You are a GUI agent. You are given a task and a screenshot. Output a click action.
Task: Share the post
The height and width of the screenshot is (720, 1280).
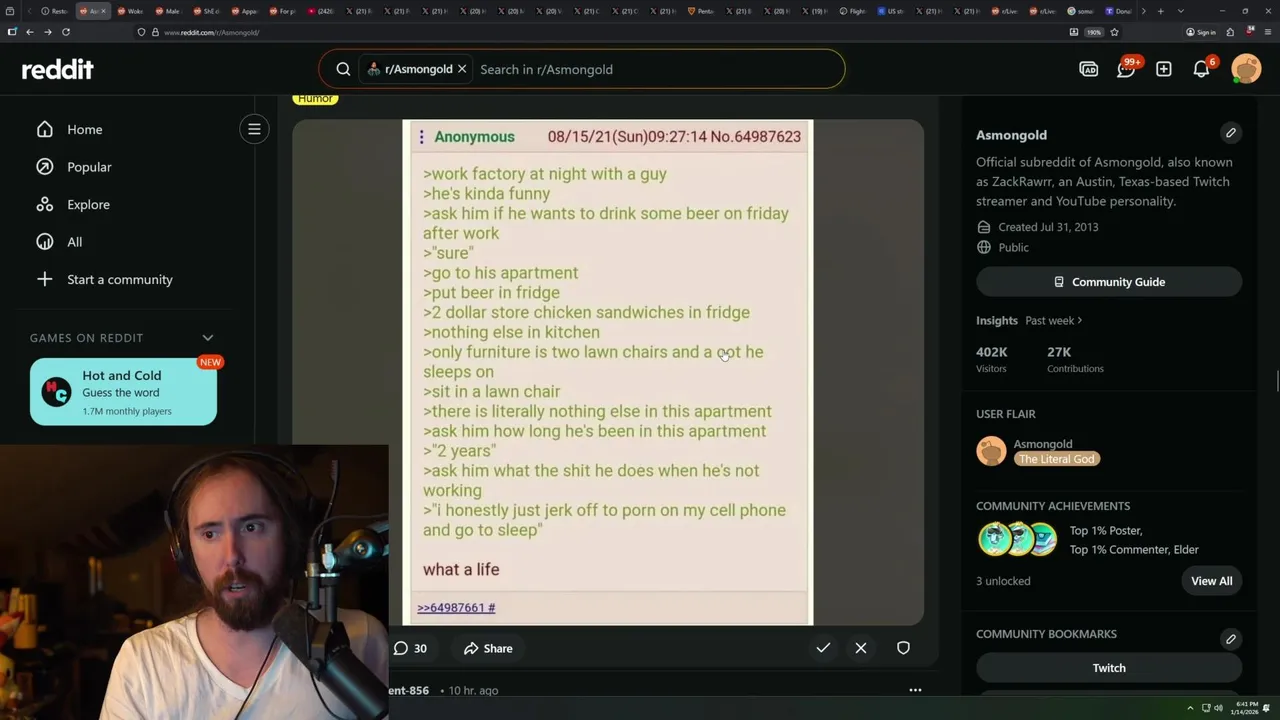tap(488, 648)
